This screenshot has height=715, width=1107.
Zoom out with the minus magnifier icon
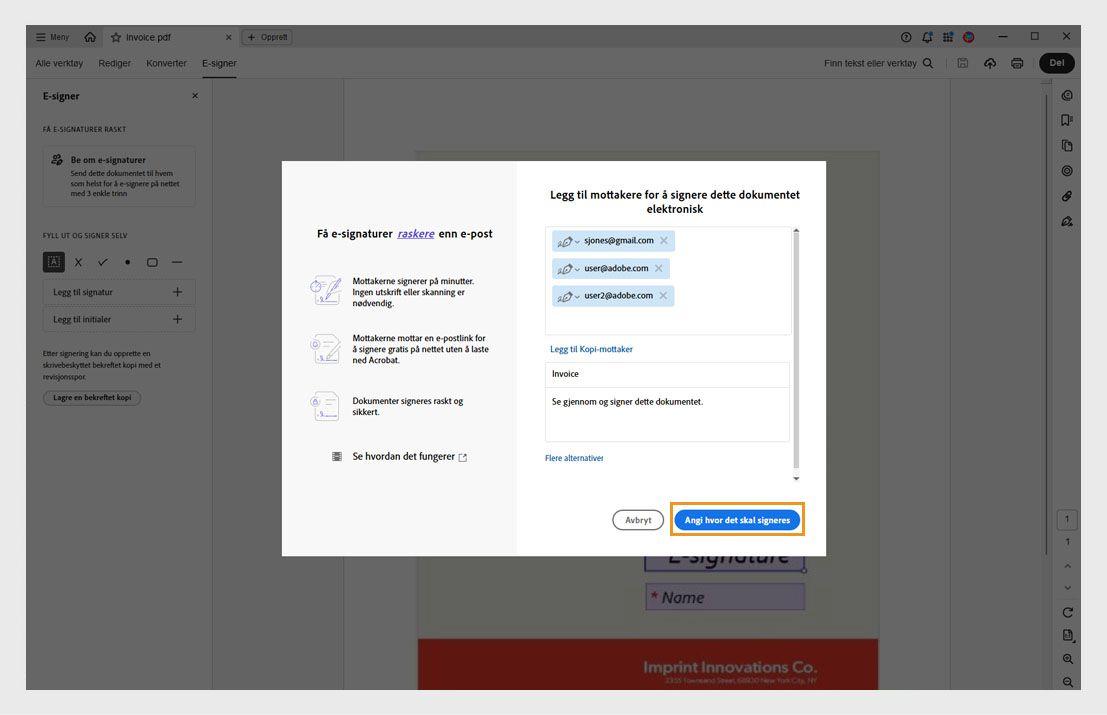(x=1067, y=682)
